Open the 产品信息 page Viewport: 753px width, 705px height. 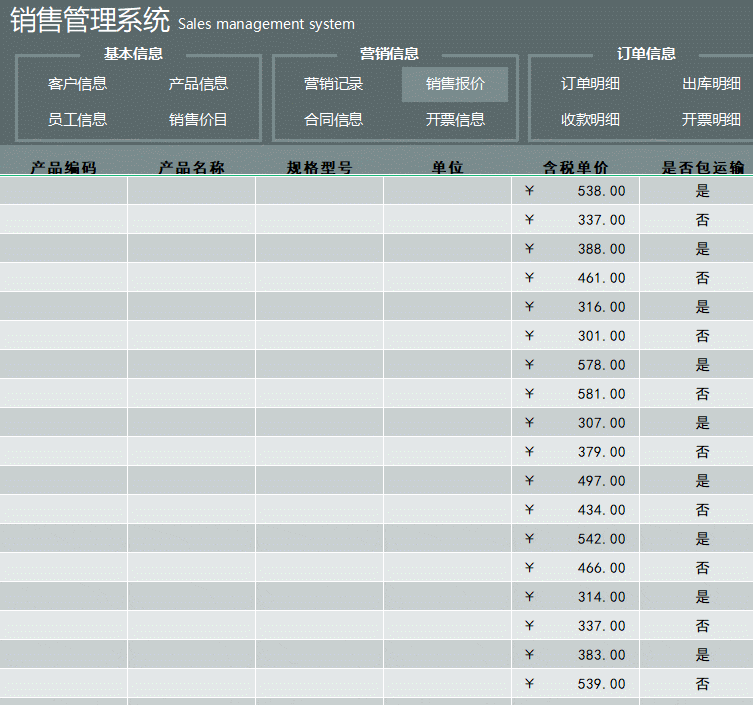pos(198,84)
